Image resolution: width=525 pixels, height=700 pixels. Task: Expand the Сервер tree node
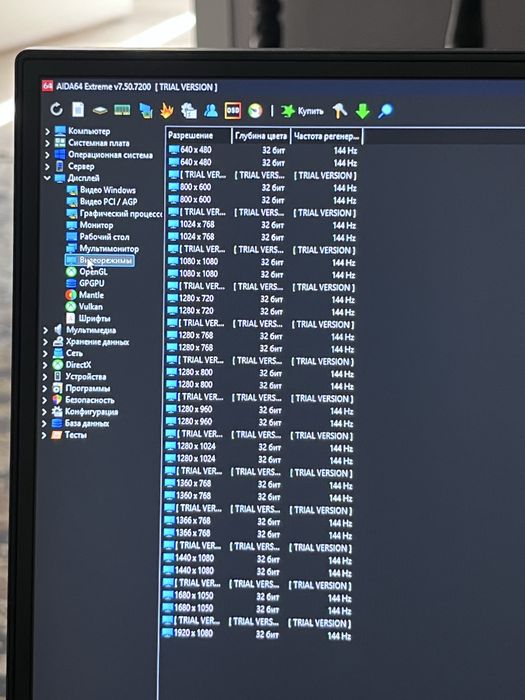[x=47, y=167]
